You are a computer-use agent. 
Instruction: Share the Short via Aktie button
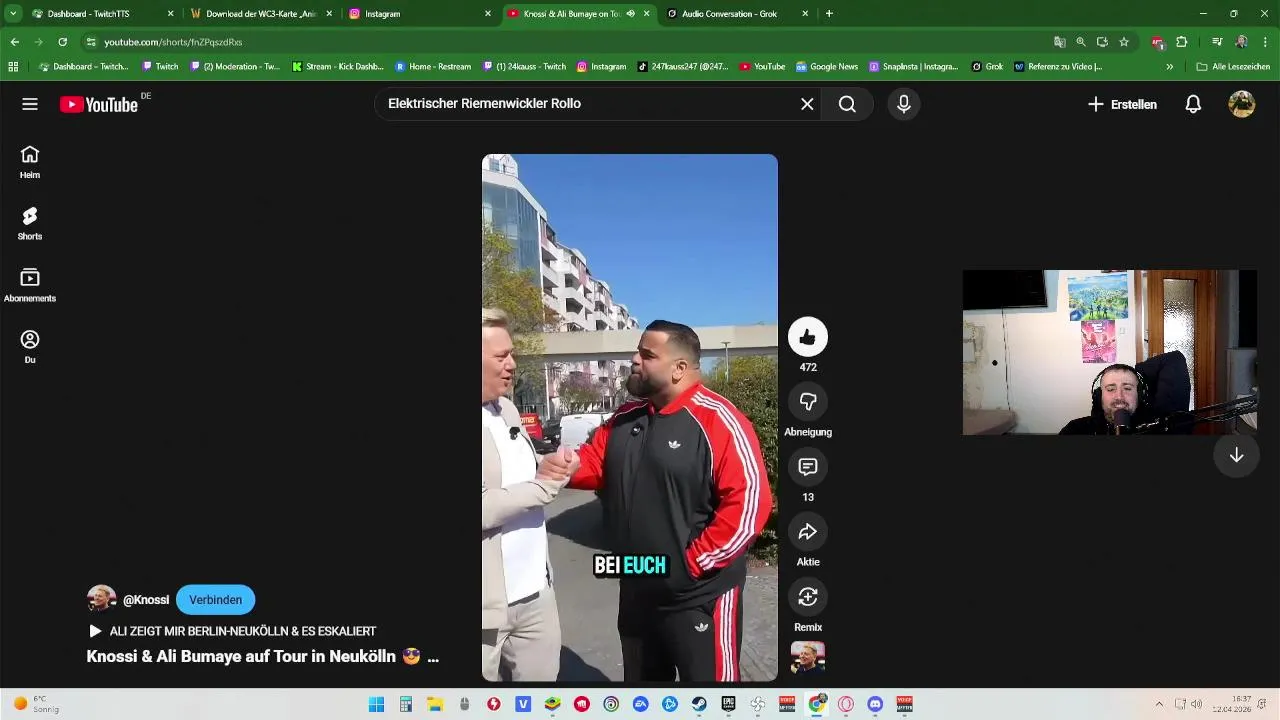point(808,532)
